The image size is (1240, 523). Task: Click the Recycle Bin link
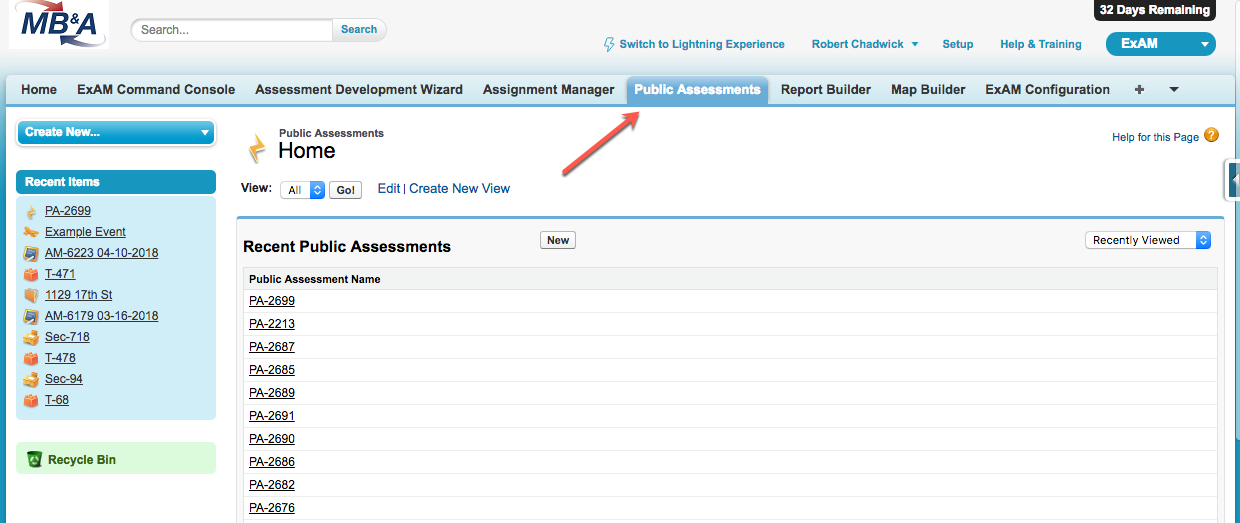(x=82, y=460)
